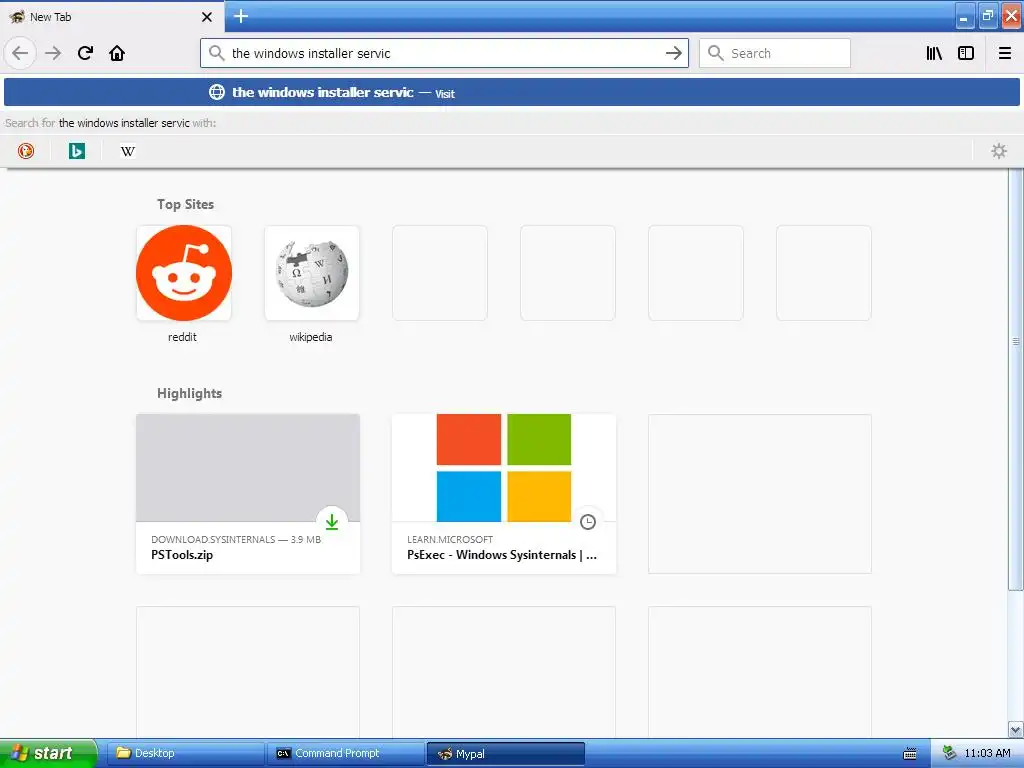Switch to Desktop taskbar item

pyautogui.click(x=185, y=753)
